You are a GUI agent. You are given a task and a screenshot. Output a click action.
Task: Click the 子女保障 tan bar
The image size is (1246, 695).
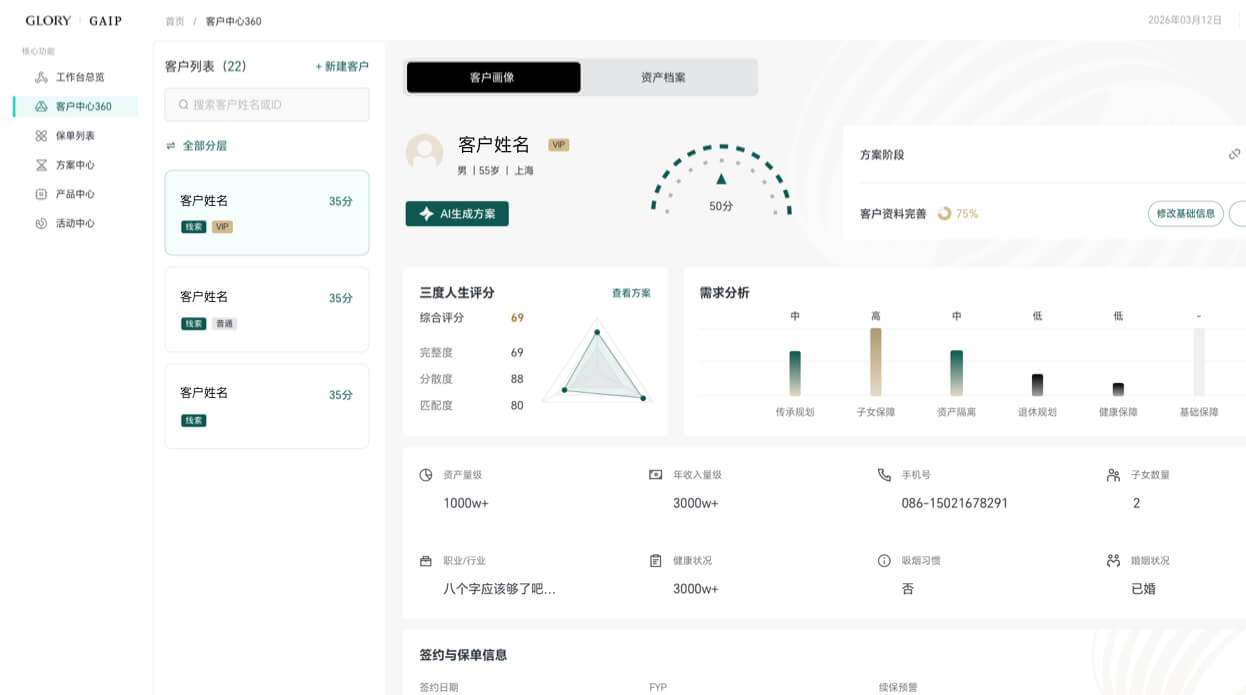[876, 362]
